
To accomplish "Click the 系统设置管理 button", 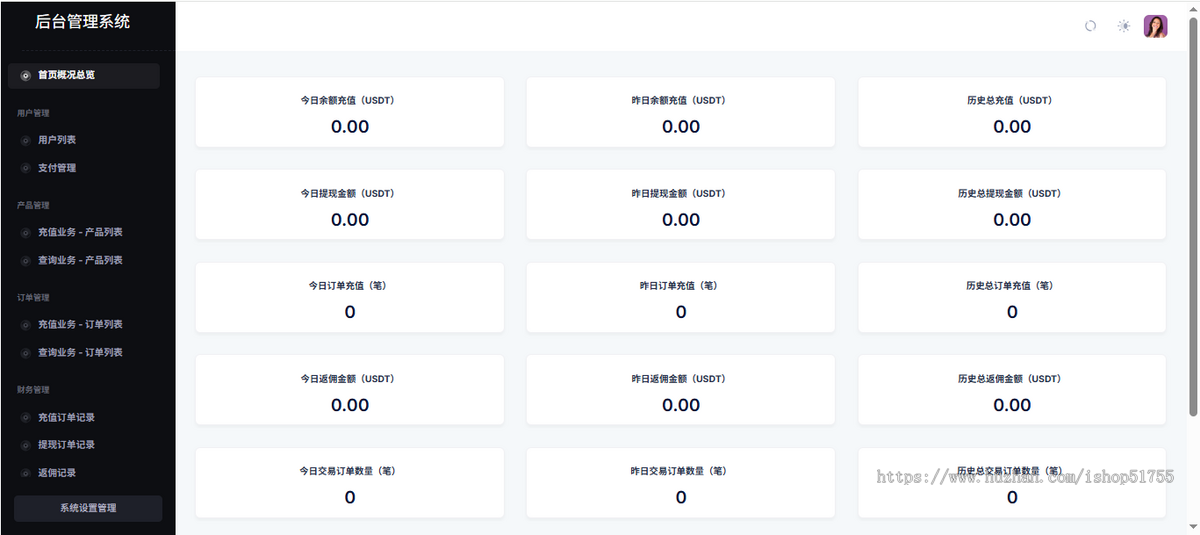I will pyautogui.click(x=88, y=508).
